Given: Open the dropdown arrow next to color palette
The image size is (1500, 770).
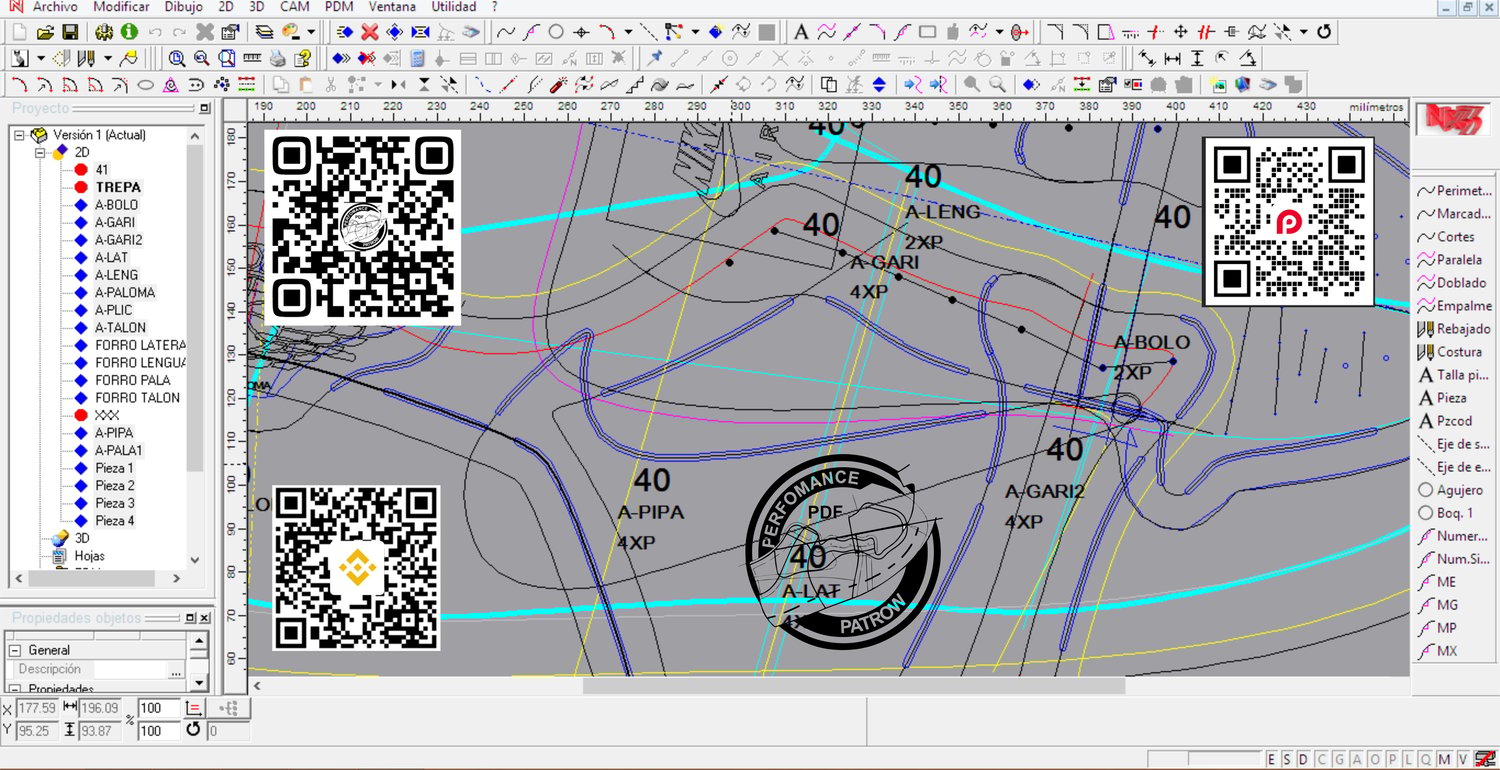Looking at the screenshot, I should coord(311,32).
